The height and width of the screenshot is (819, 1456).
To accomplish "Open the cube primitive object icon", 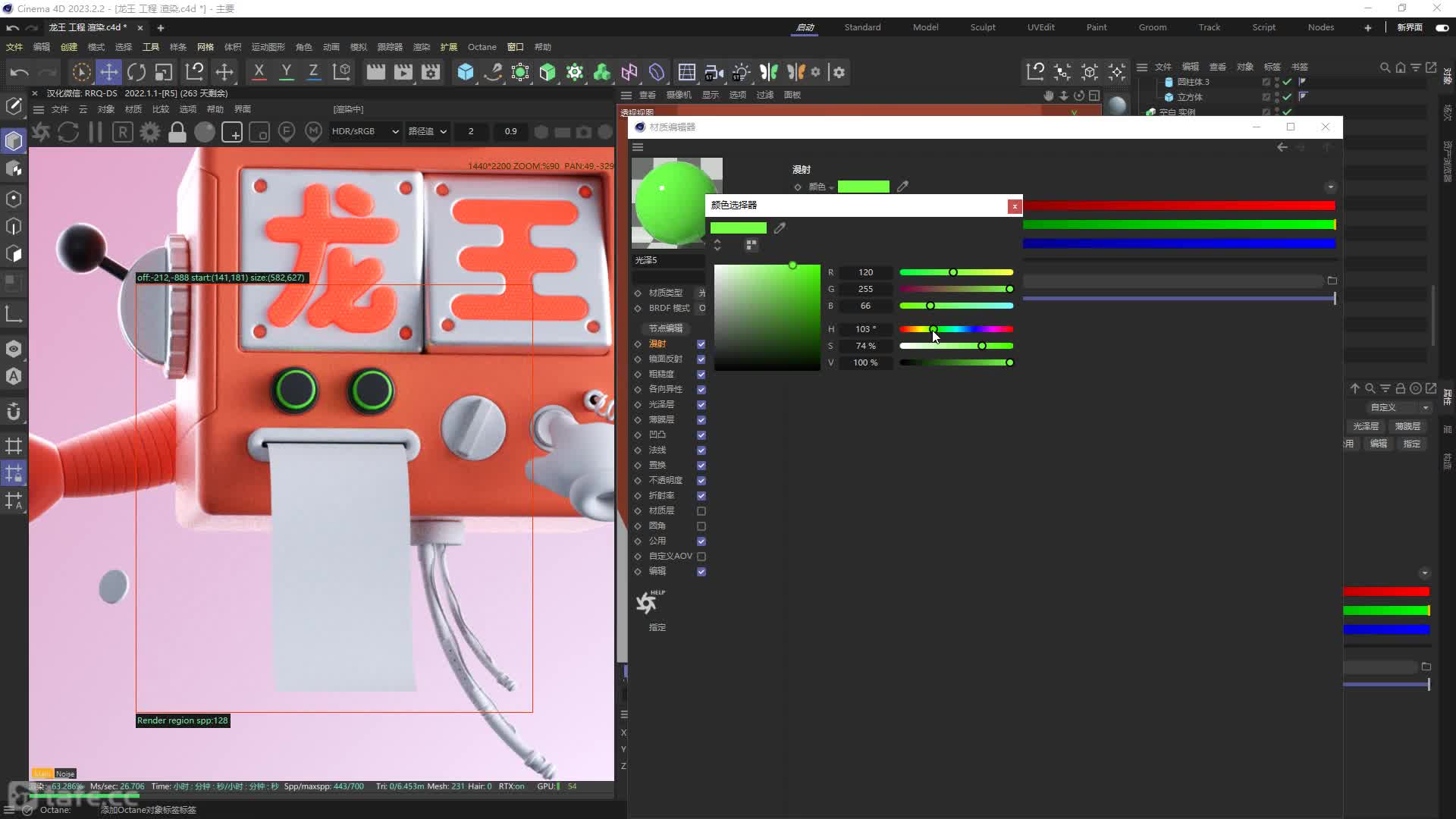I will pyautogui.click(x=466, y=72).
